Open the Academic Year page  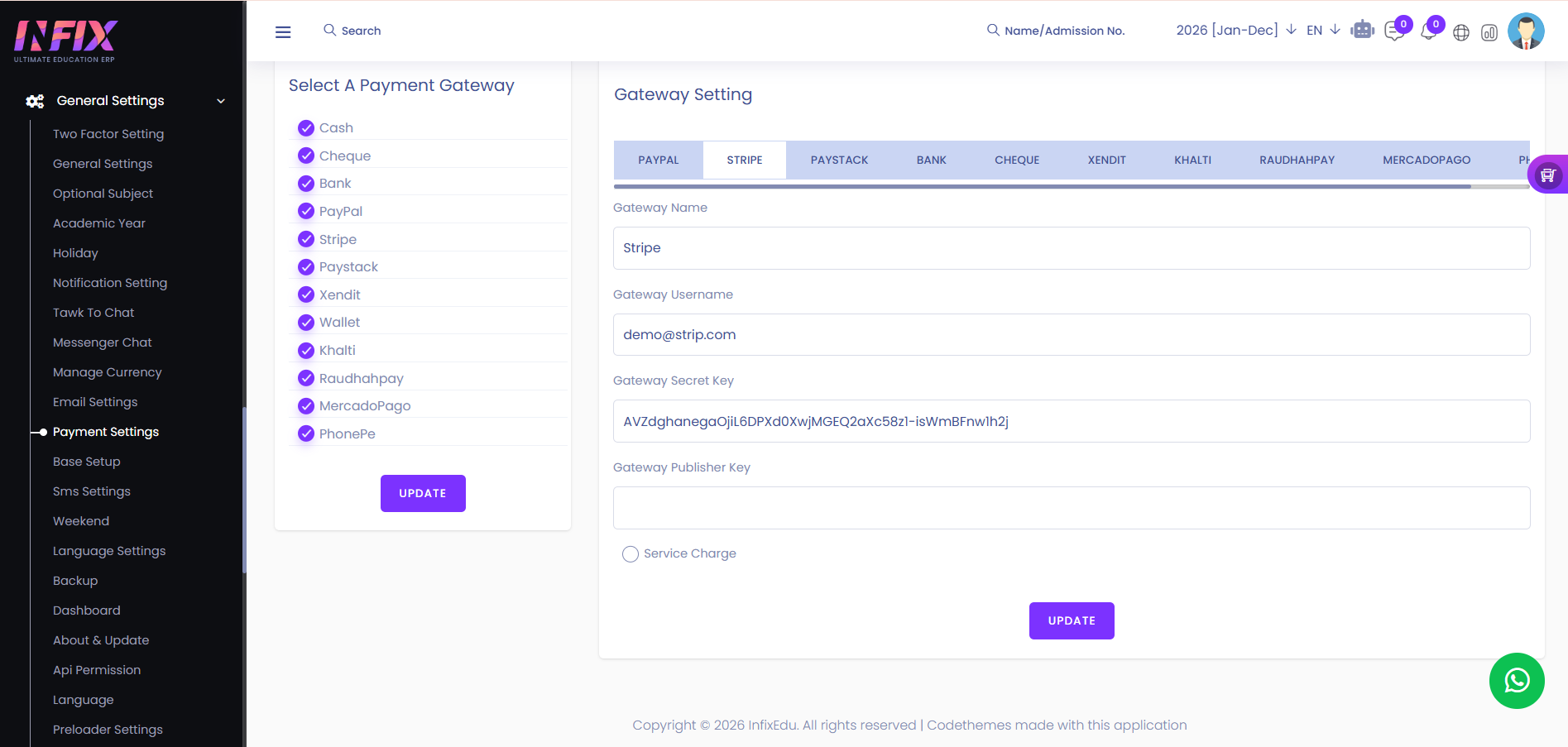coord(99,223)
